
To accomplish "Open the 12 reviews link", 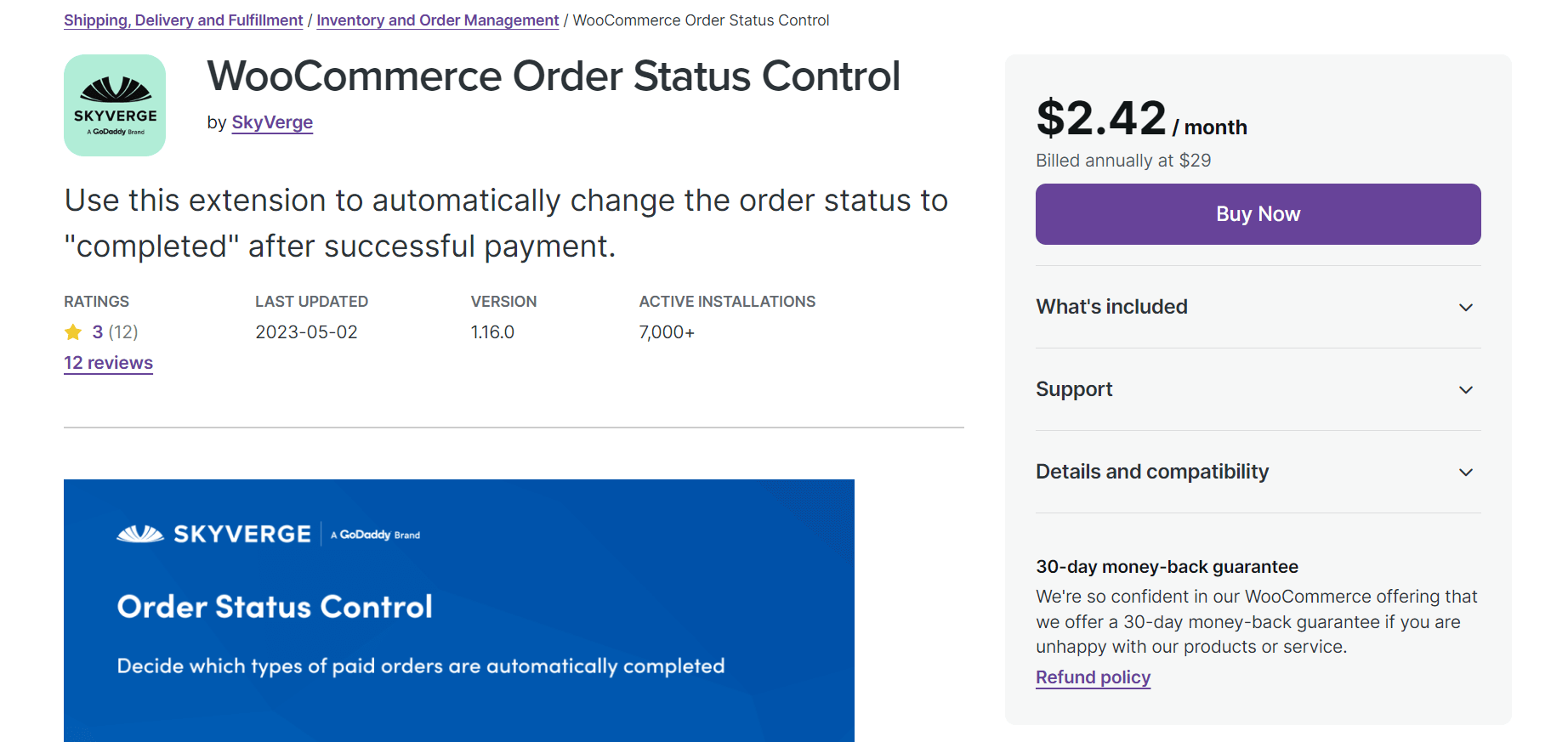I will [x=108, y=363].
